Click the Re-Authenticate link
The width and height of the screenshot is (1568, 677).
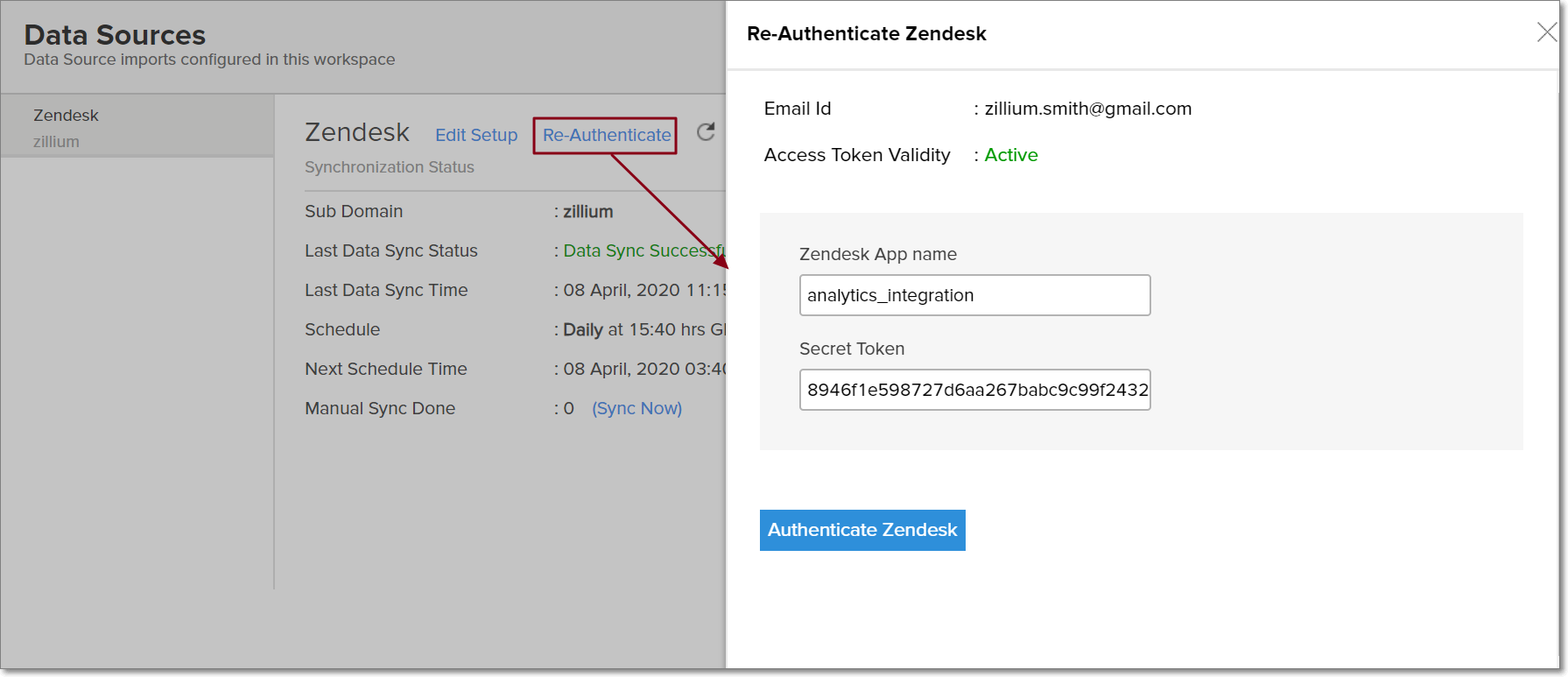coord(606,136)
